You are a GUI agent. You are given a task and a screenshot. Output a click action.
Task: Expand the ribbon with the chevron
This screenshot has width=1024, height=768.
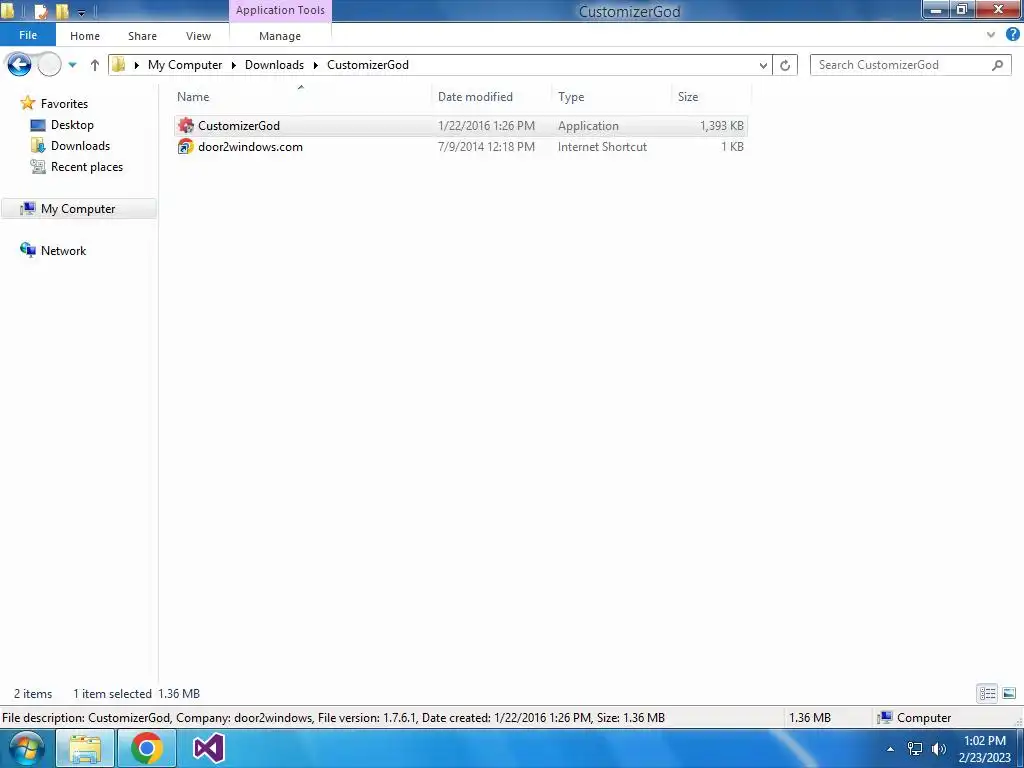click(991, 35)
